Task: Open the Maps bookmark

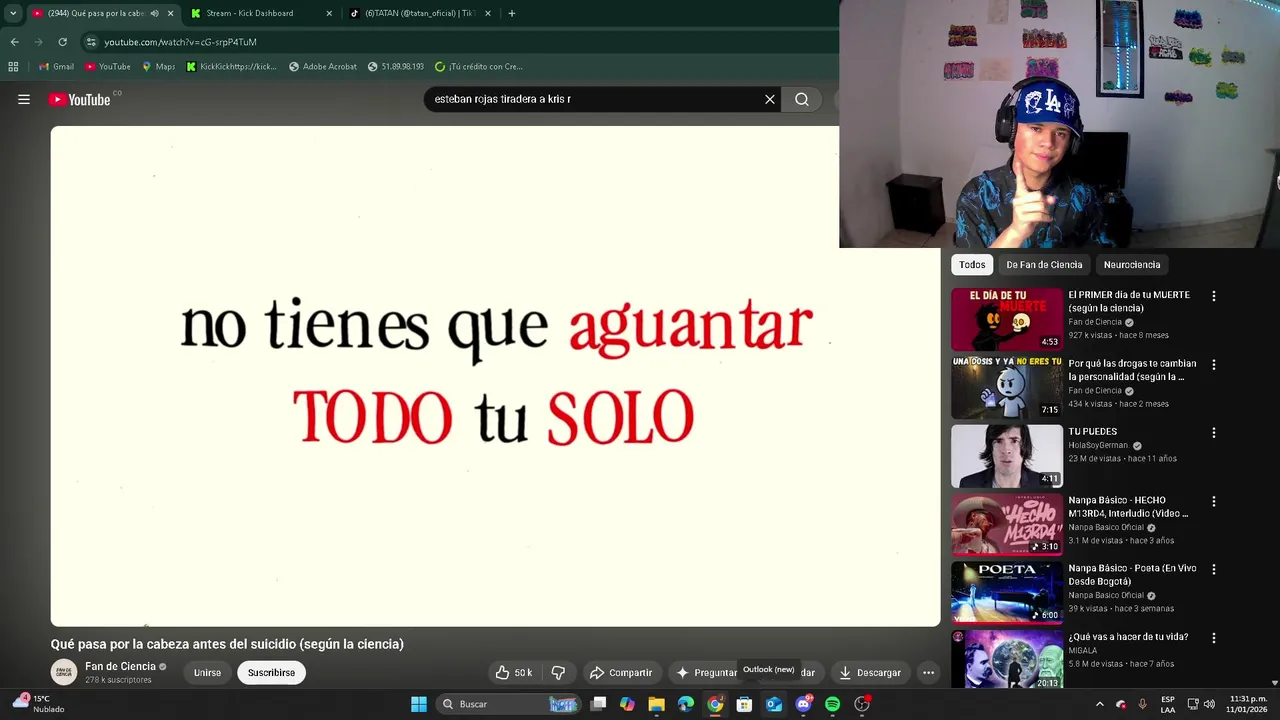Action: (x=158, y=67)
